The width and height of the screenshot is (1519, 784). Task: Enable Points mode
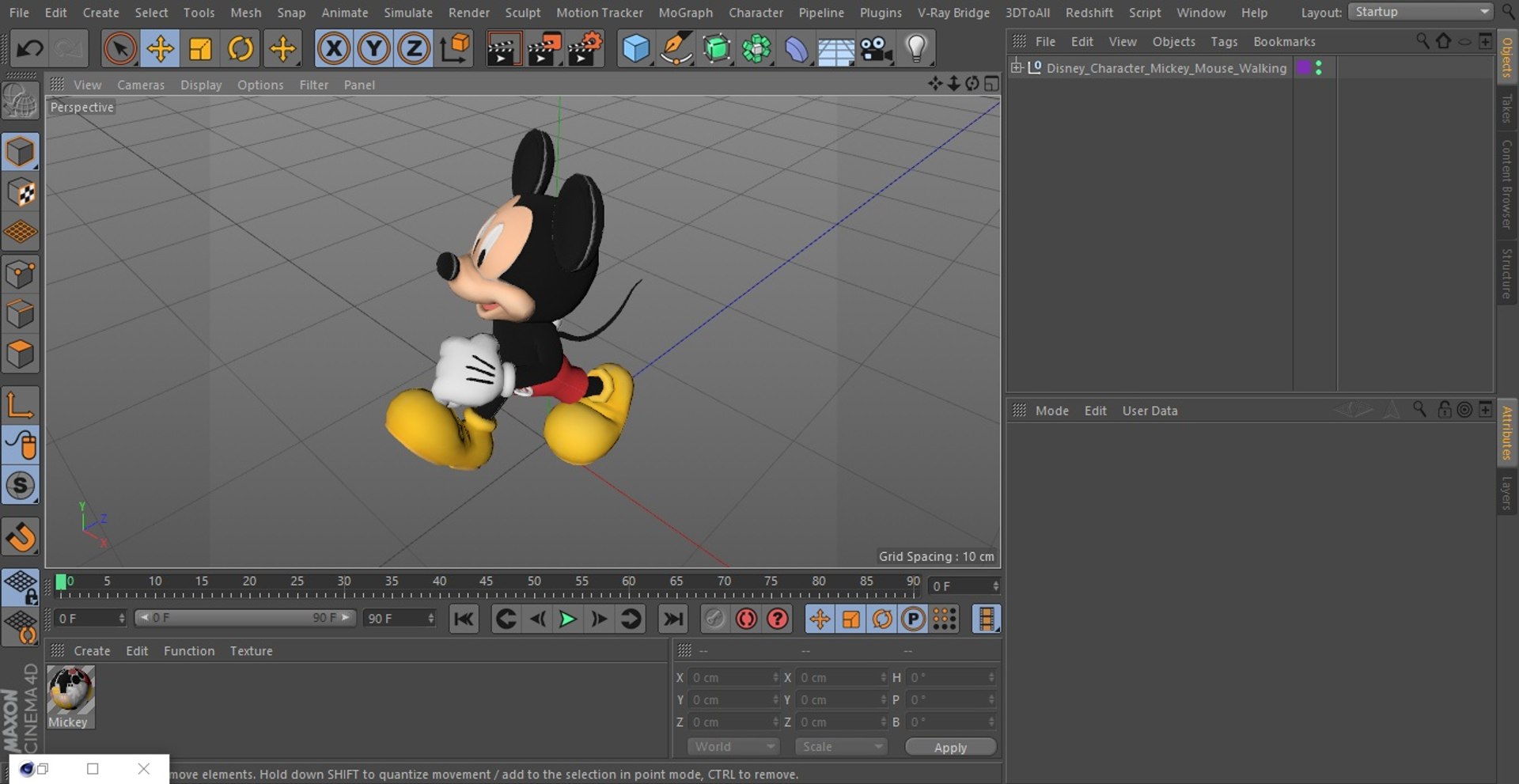[20, 275]
